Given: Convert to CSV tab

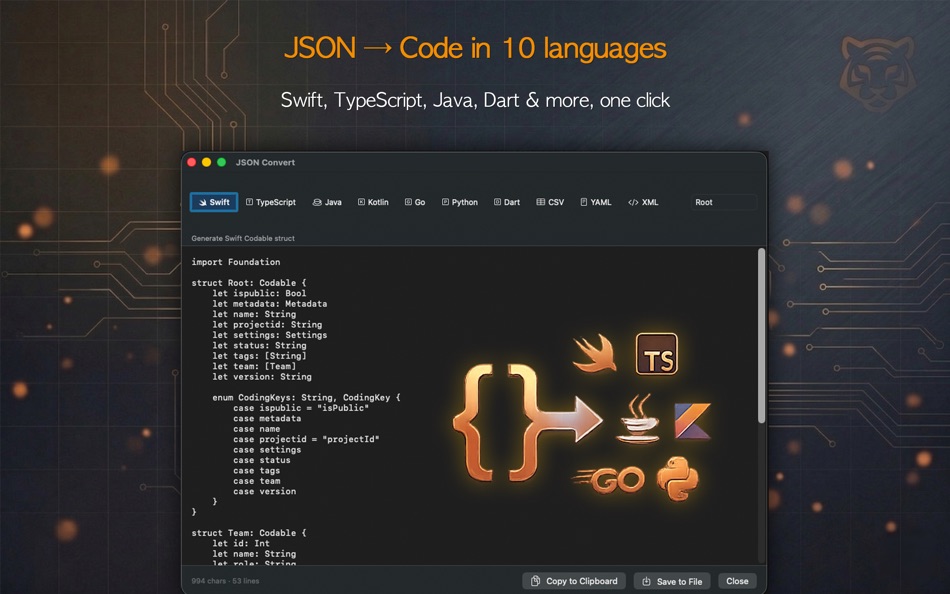Looking at the screenshot, I should pyautogui.click(x=550, y=202).
